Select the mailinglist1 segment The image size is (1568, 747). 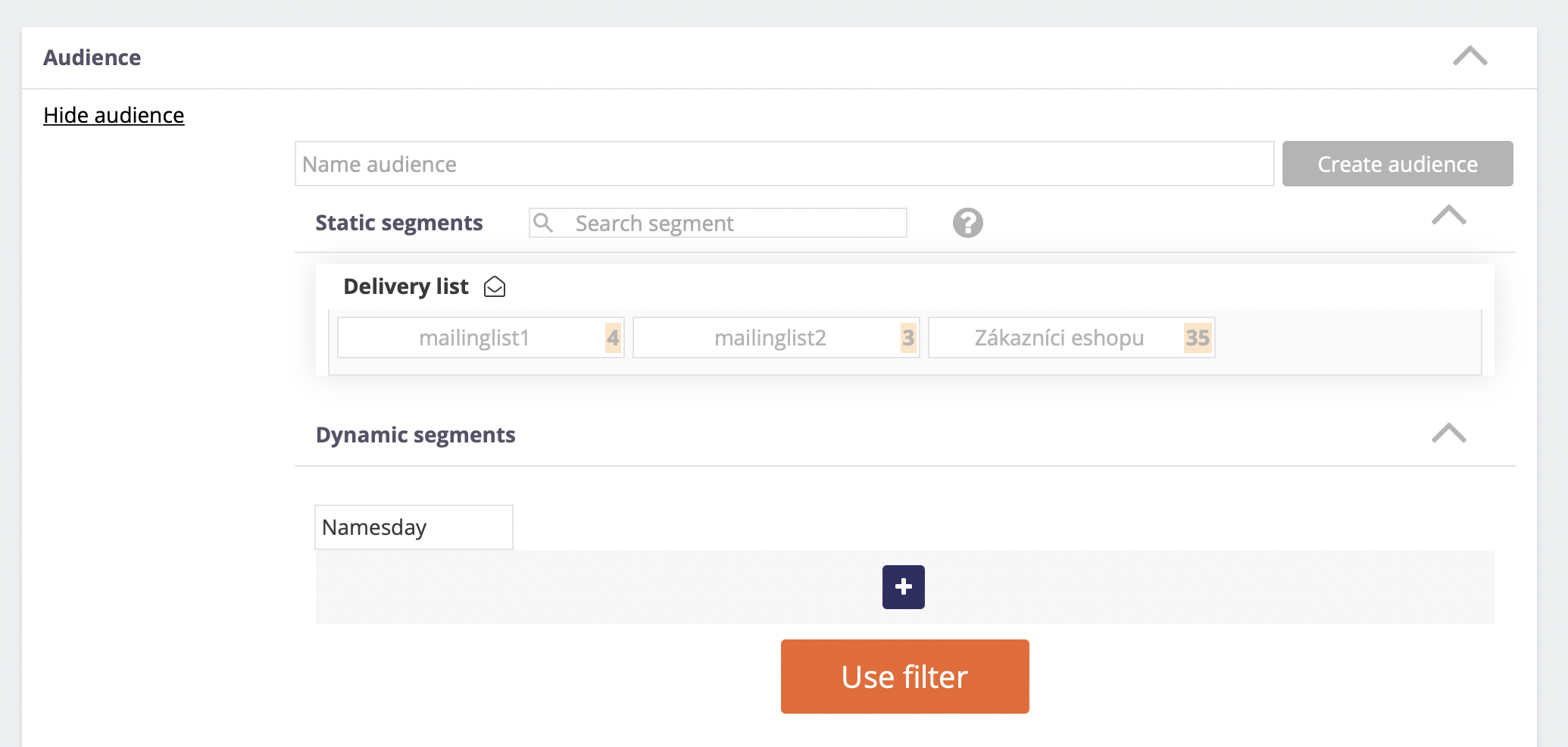click(481, 338)
